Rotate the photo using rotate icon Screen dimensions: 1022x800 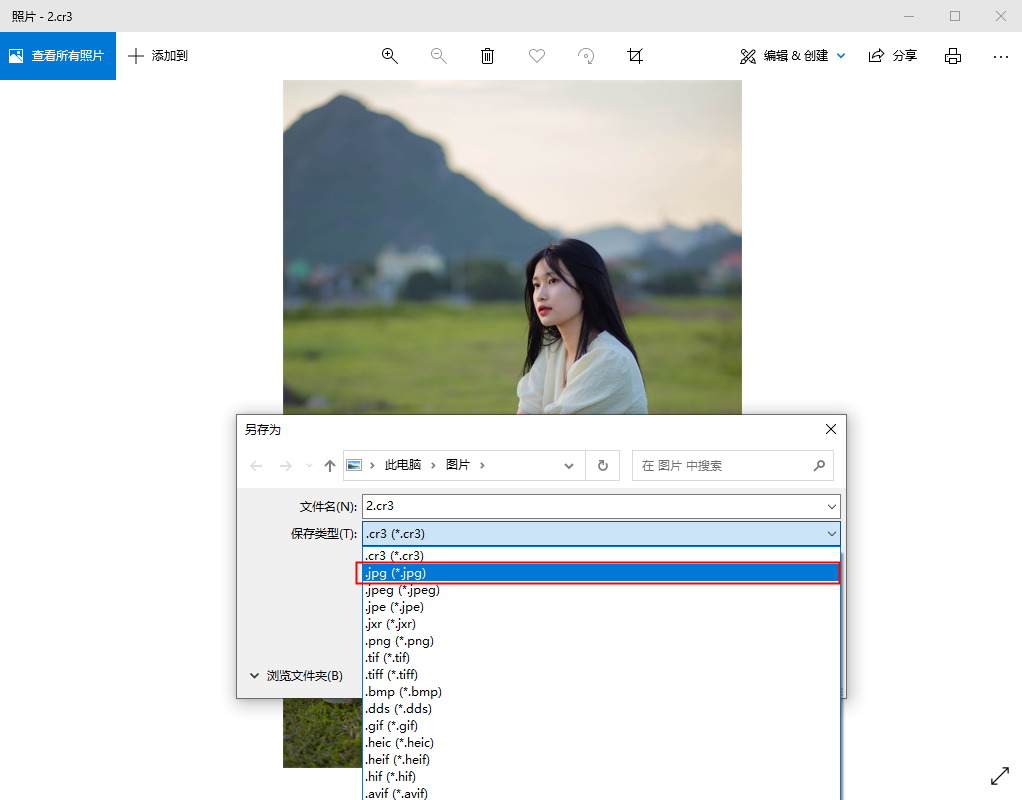587,56
